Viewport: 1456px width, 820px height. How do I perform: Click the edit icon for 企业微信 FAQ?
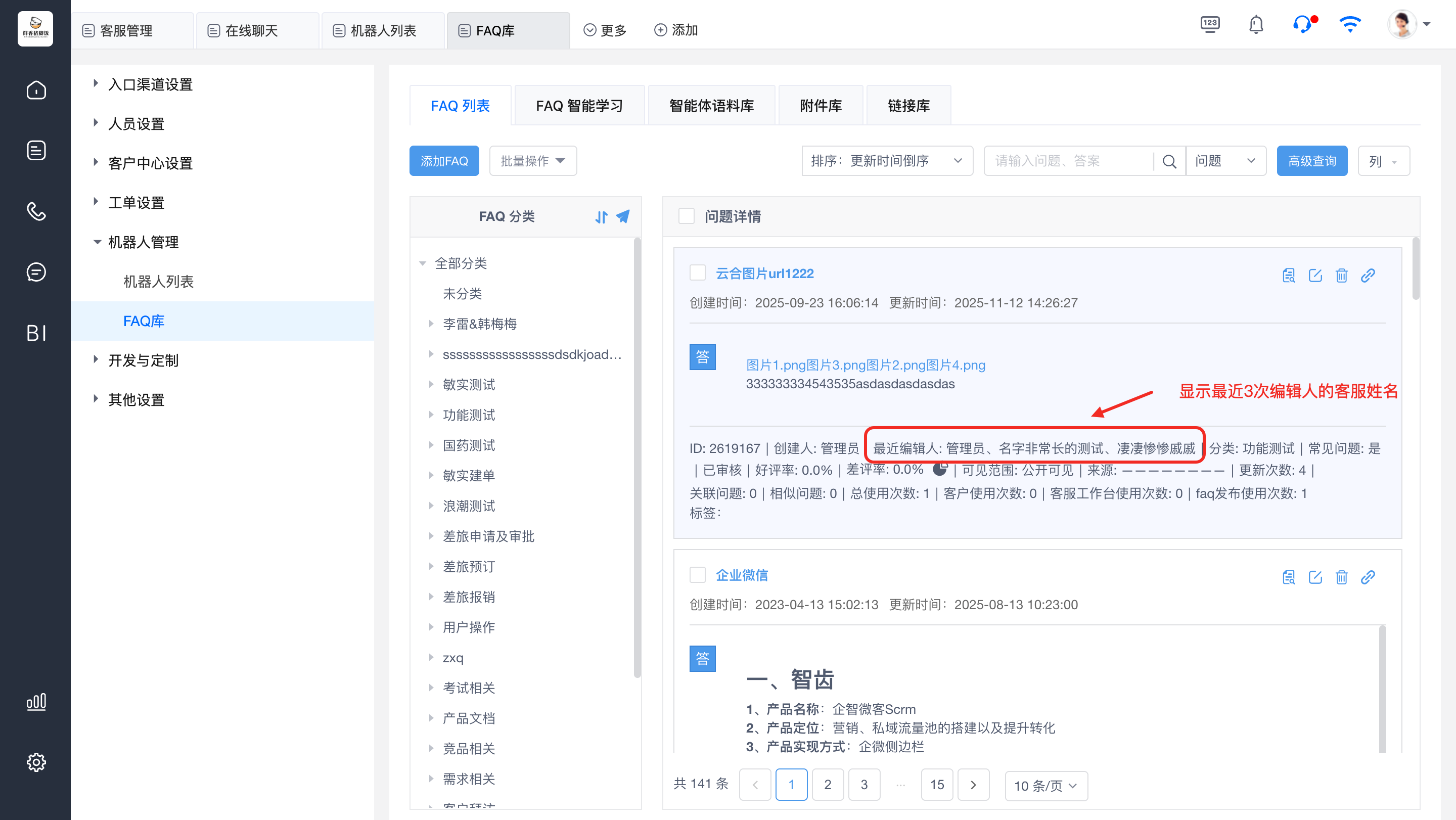tap(1314, 577)
